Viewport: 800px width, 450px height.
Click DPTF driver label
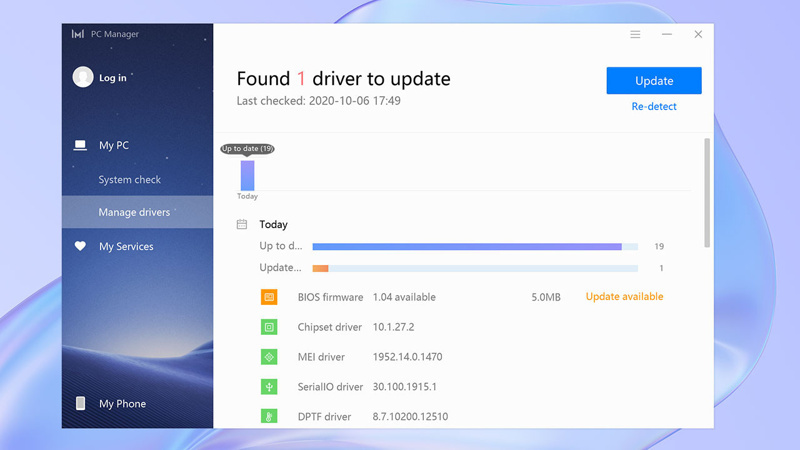pos(324,416)
